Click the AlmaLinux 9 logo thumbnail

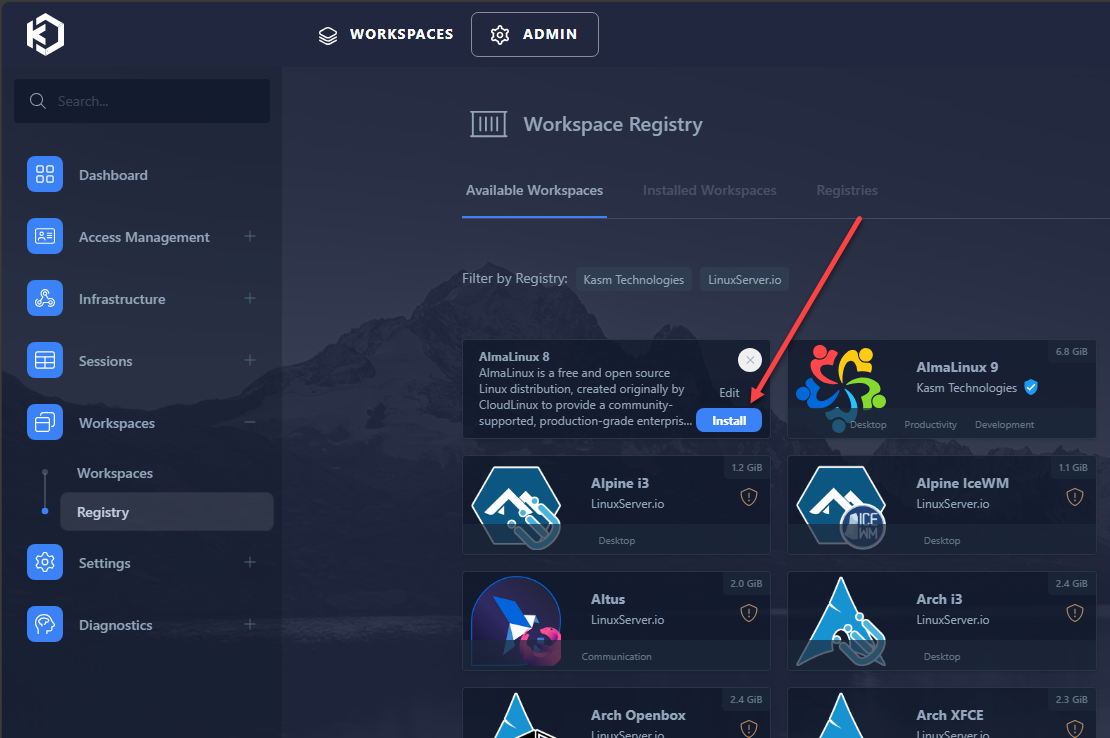(841, 386)
